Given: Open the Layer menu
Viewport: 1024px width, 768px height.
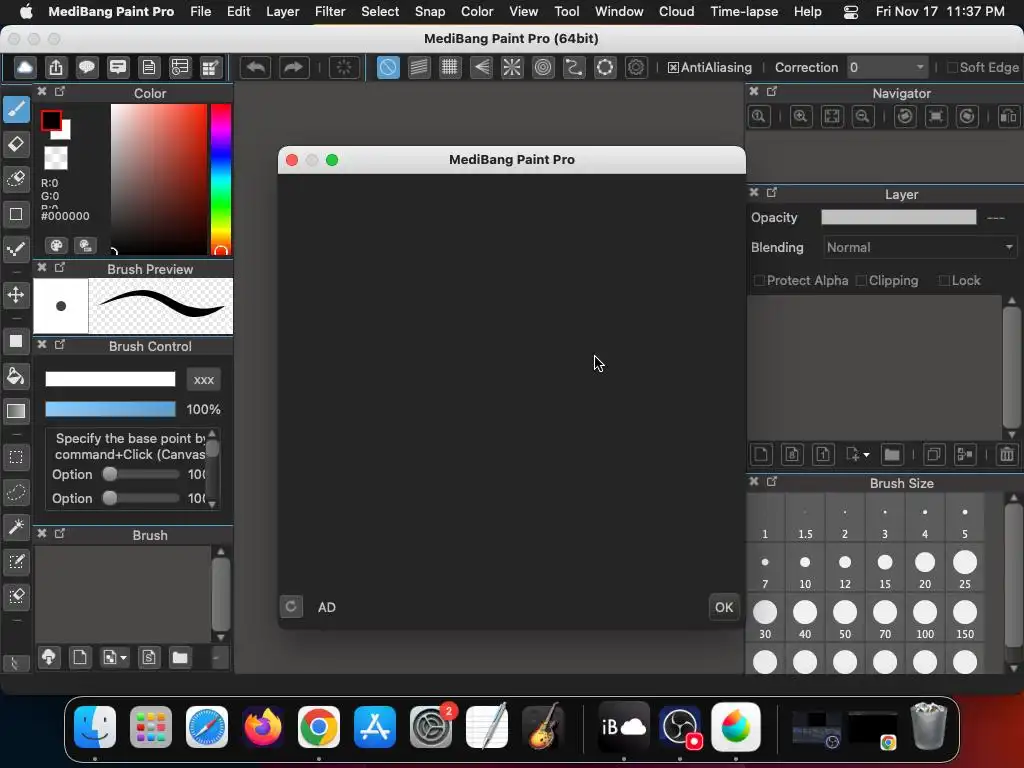Looking at the screenshot, I should (x=282, y=11).
